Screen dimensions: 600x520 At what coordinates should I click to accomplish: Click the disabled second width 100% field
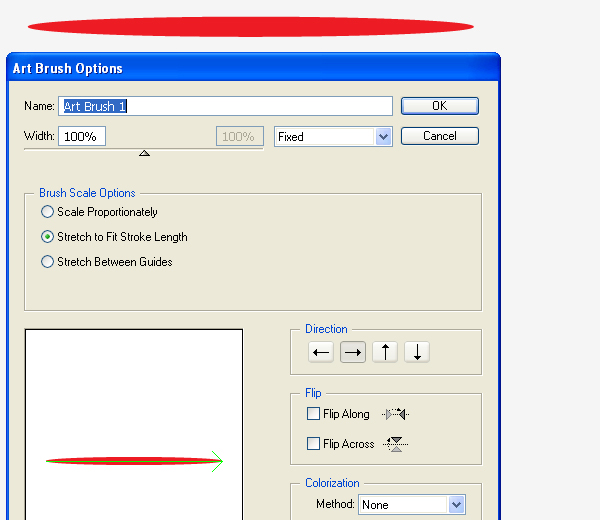tap(240, 136)
